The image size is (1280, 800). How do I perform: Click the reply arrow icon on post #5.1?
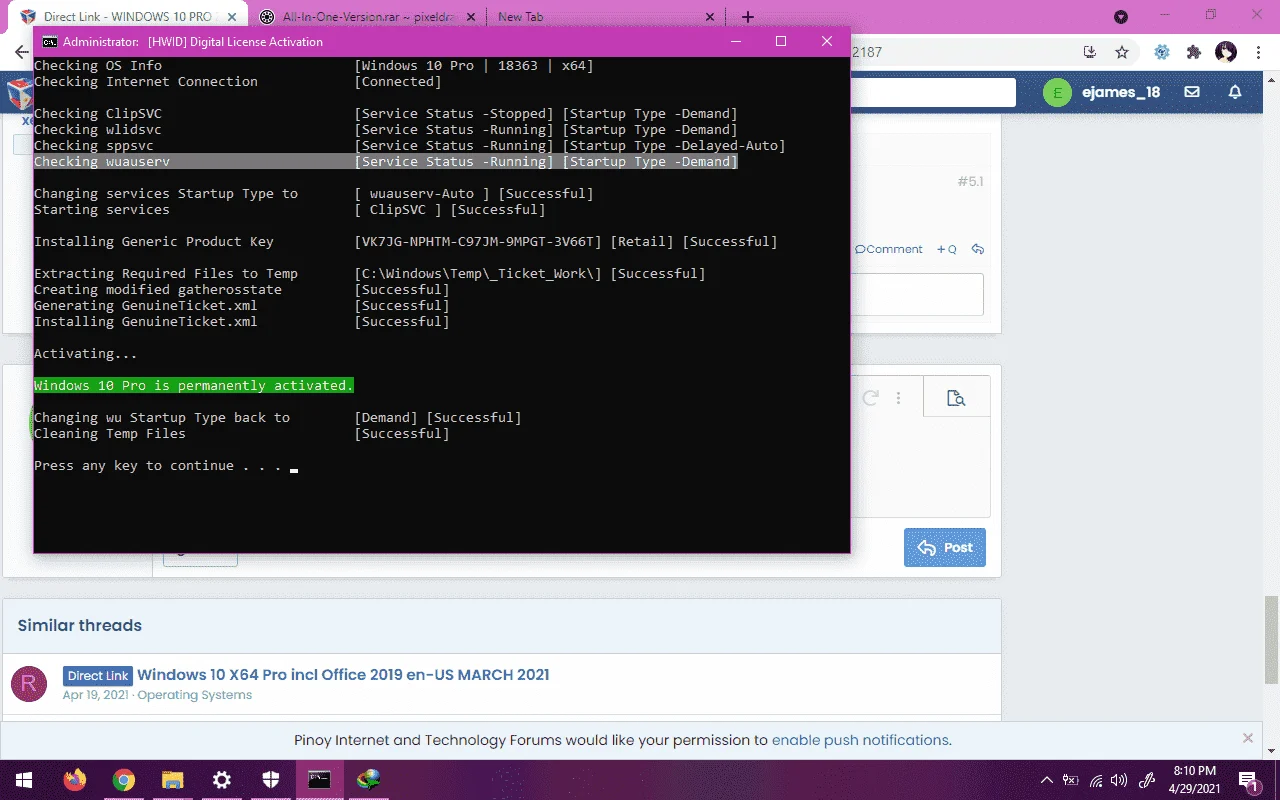coord(978,249)
